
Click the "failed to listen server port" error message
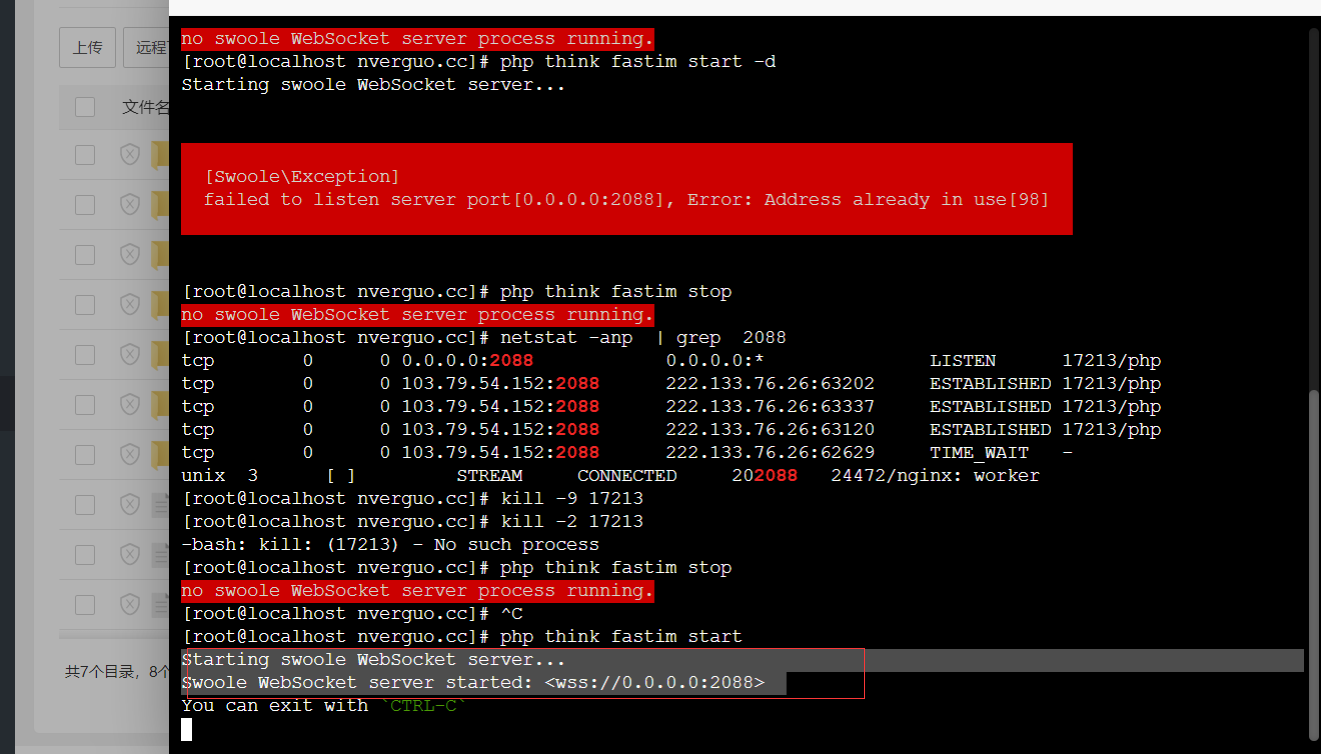[x=626, y=200]
